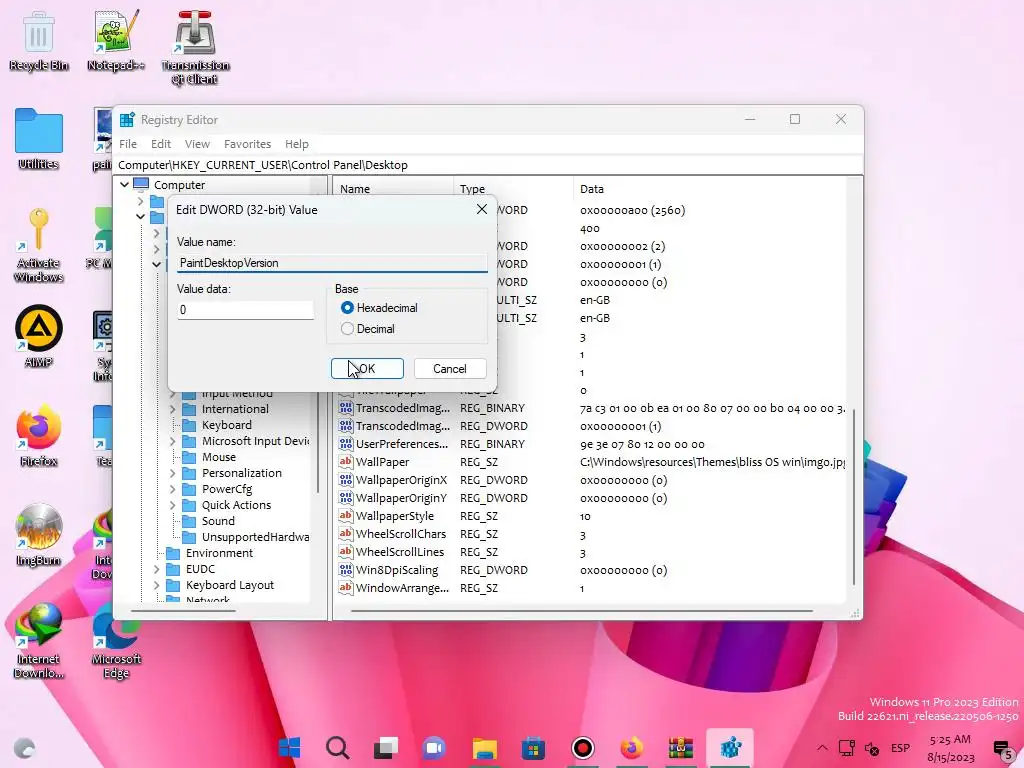The width and height of the screenshot is (1024, 768).
Task: Open Firefox desktop shortcut
Action: pyautogui.click(x=39, y=435)
